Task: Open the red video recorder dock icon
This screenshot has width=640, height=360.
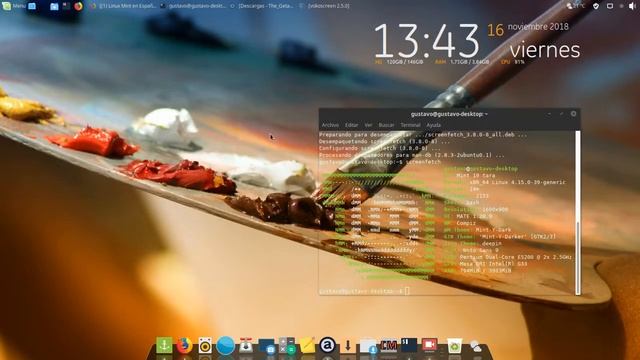Action: (429, 345)
